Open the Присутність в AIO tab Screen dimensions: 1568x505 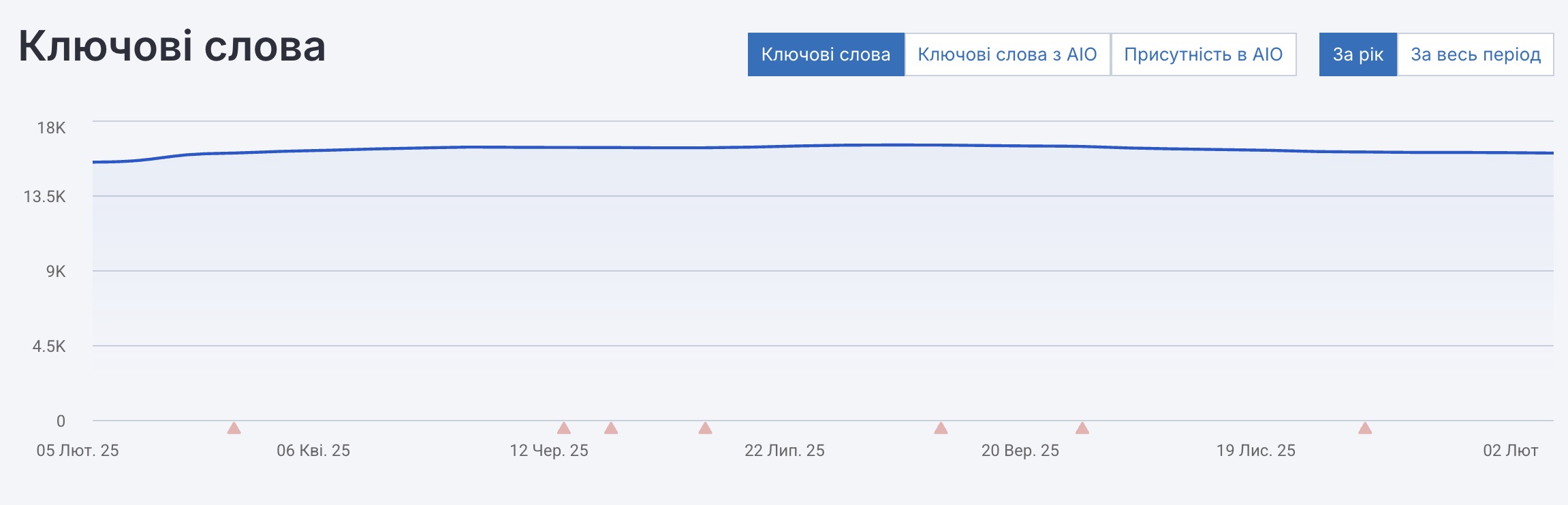click(x=1203, y=54)
